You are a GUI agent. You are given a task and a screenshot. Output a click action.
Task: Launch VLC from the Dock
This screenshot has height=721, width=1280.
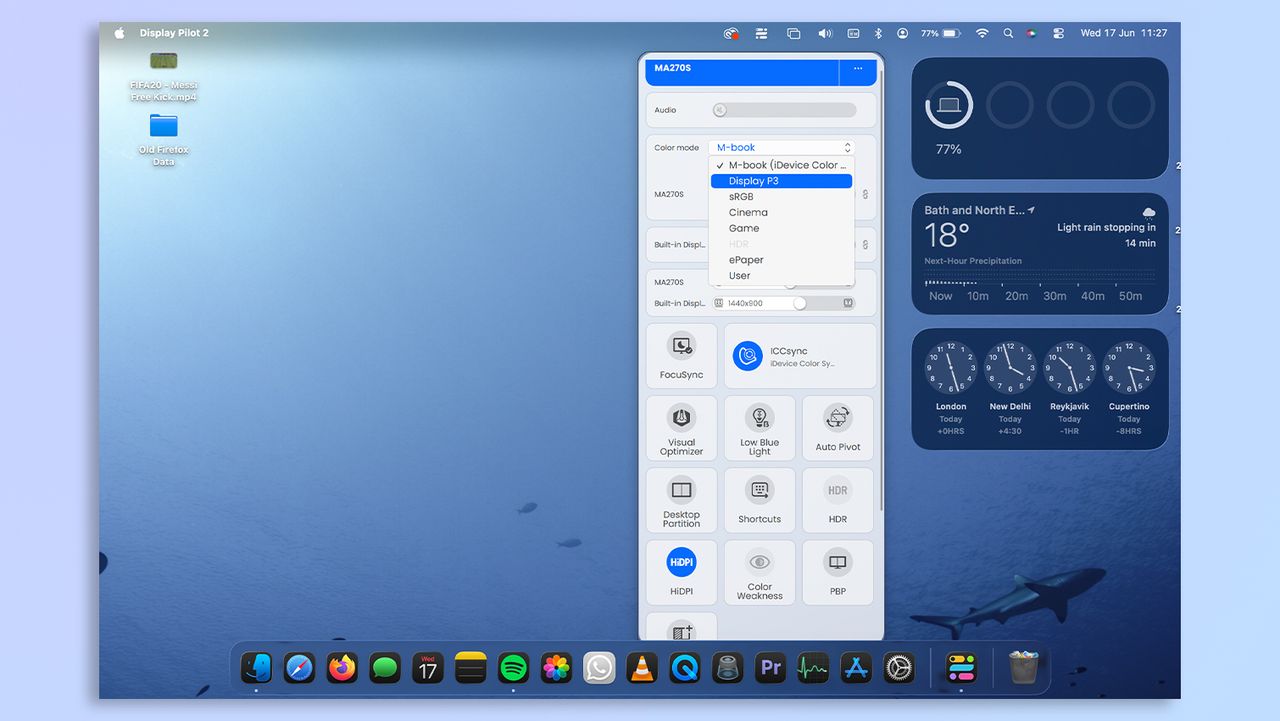point(642,667)
